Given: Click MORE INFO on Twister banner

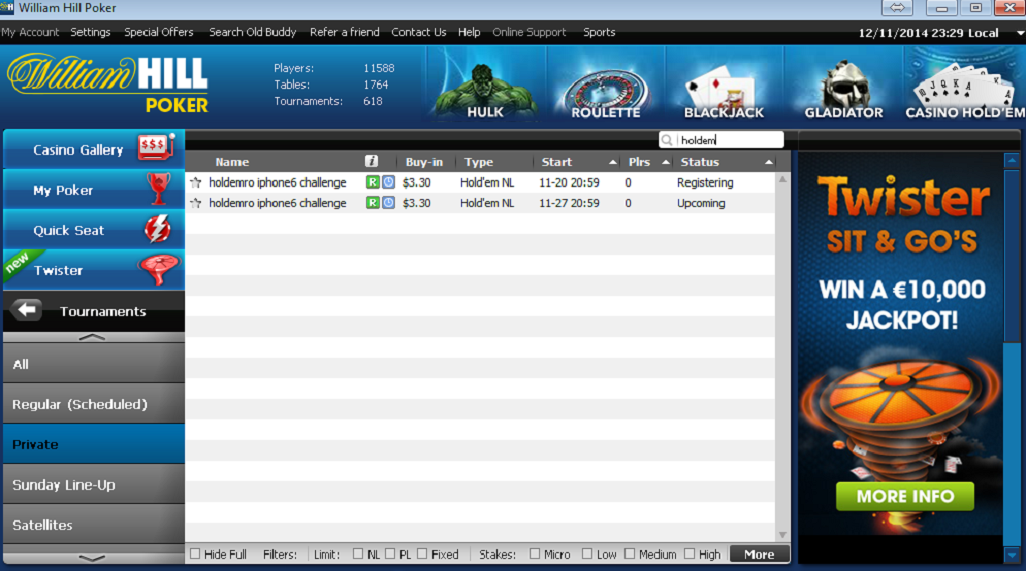Looking at the screenshot, I should (x=905, y=496).
